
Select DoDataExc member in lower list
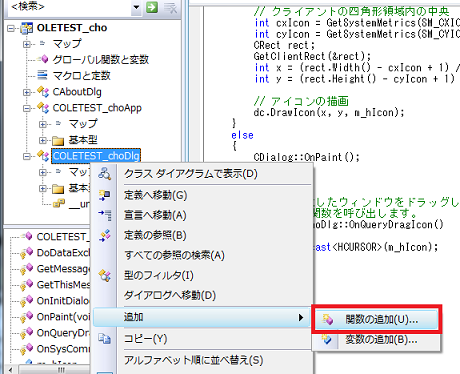[63, 253]
